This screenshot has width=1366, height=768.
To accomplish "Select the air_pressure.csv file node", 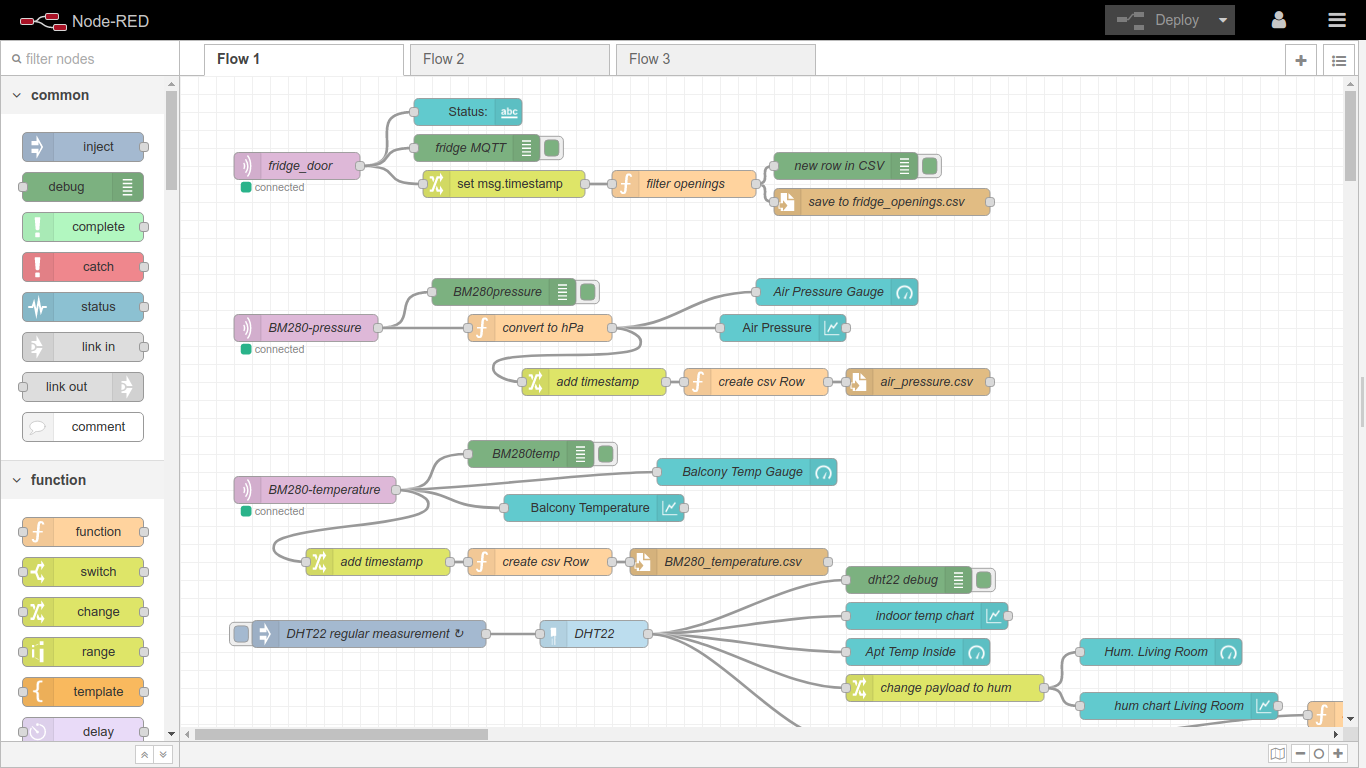I will [x=918, y=382].
